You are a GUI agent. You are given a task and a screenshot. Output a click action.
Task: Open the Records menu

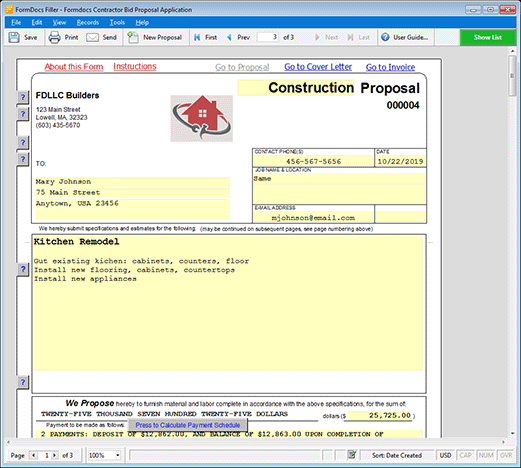(x=88, y=22)
